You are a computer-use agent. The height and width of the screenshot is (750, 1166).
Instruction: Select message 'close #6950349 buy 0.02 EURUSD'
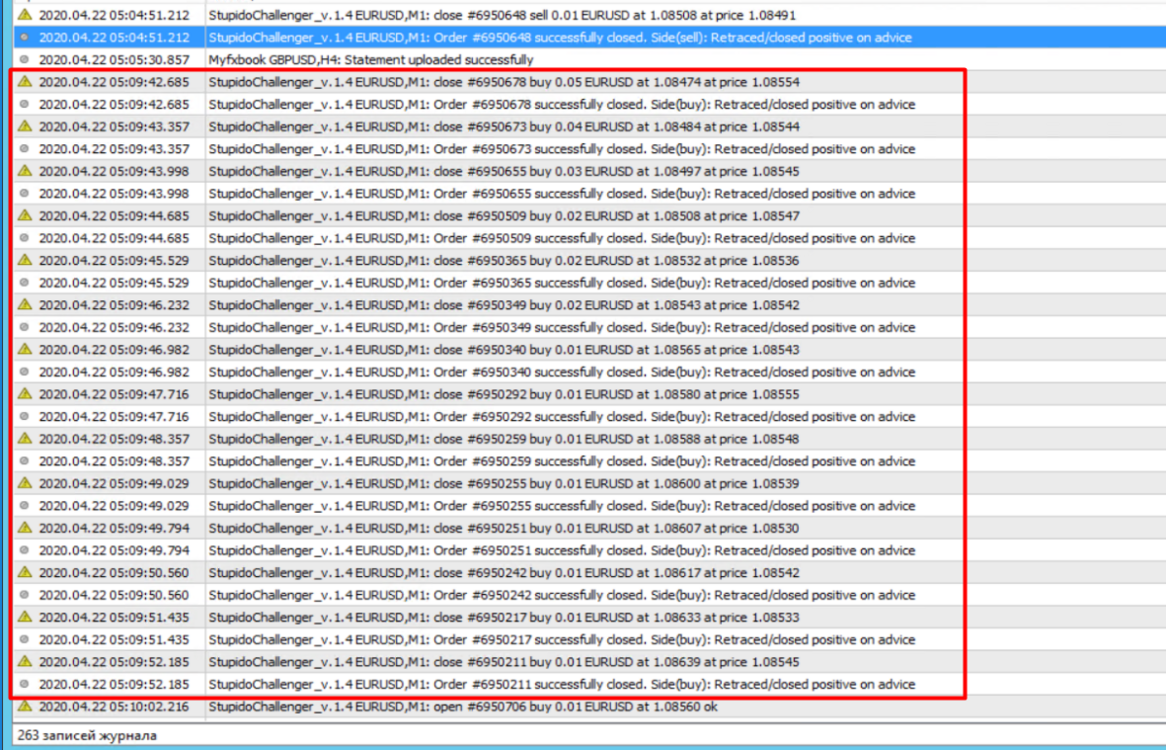504,305
